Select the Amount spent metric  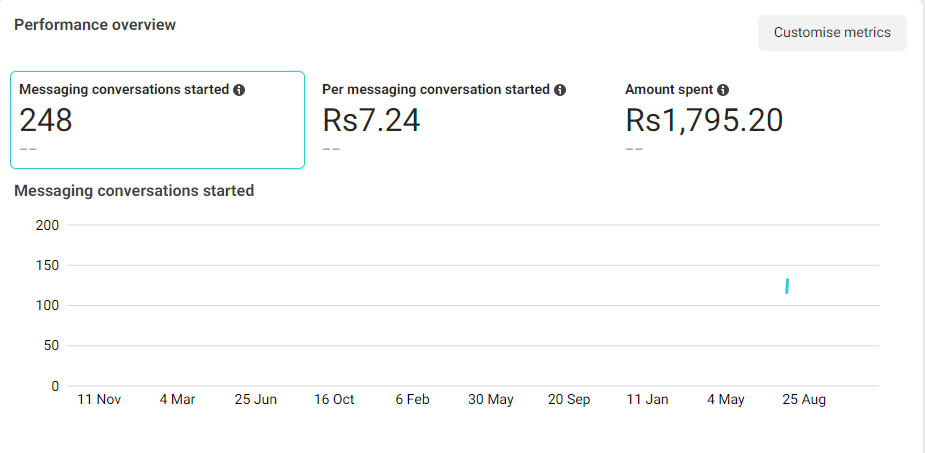pos(763,120)
